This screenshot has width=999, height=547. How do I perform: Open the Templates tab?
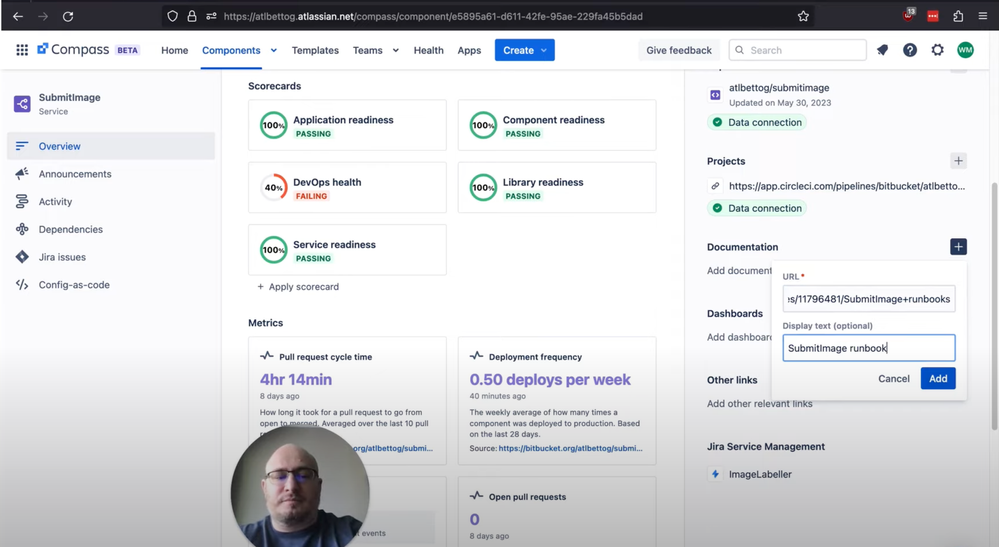[315, 50]
